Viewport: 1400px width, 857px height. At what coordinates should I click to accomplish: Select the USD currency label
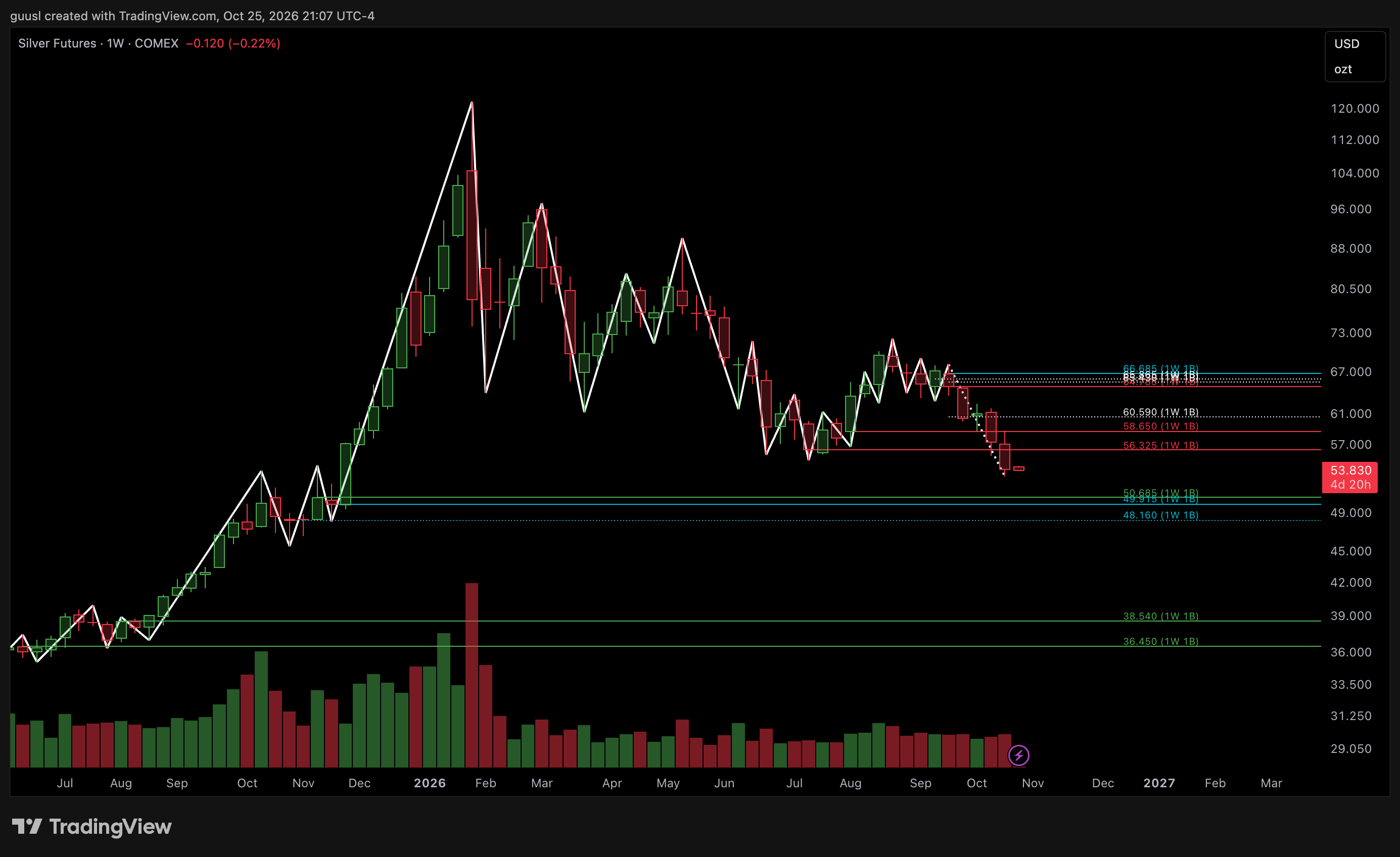coord(1346,44)
